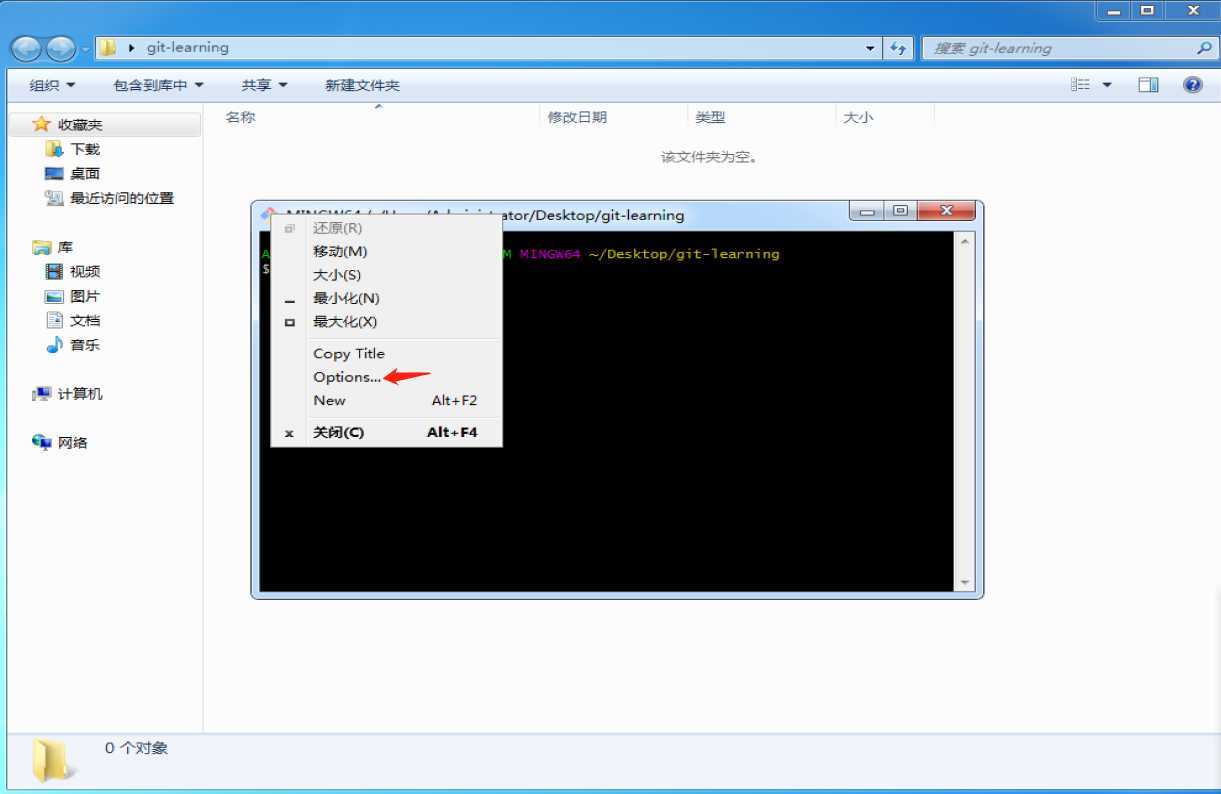Minimize the Git Bash terminal window
The width and height of the screenshot is (1221, 794).
pyautogui.click(x=866, y=211)
